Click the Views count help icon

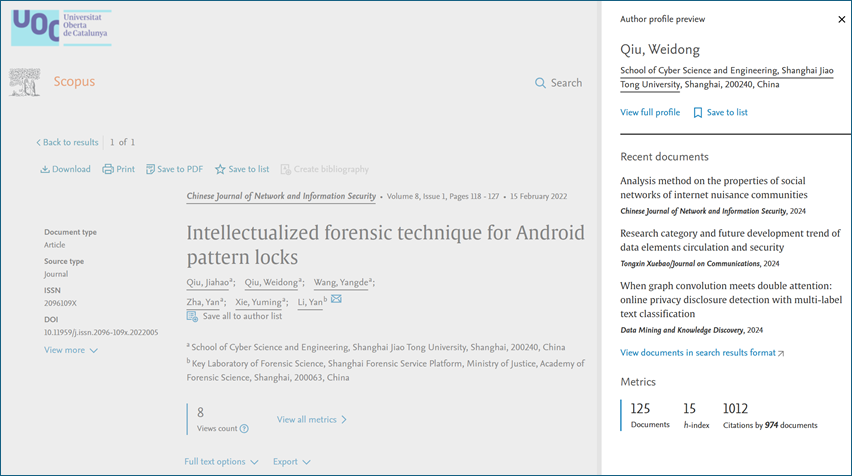(244, 429)
